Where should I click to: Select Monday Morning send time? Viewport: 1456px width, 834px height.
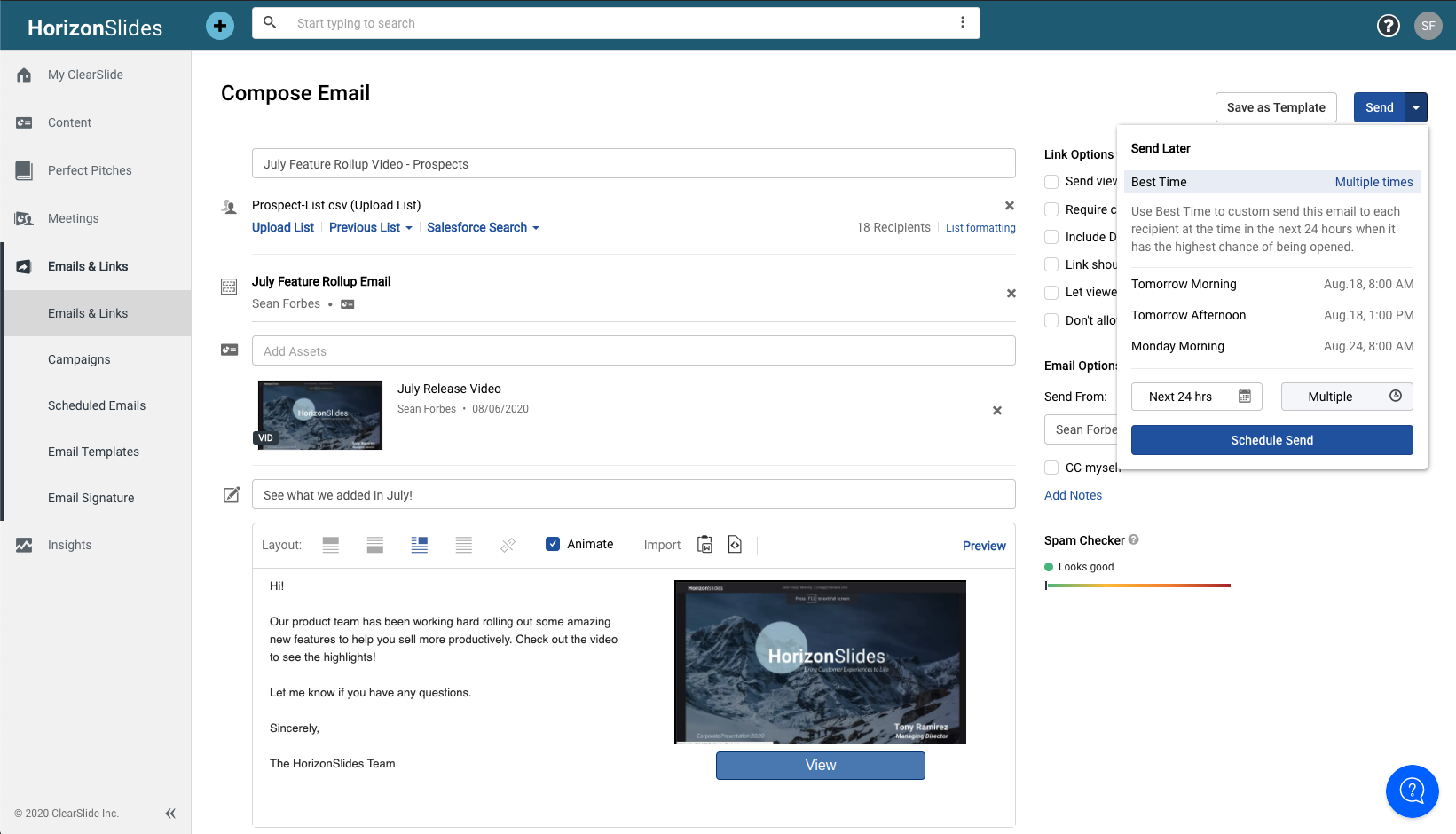coord(1272,346)
